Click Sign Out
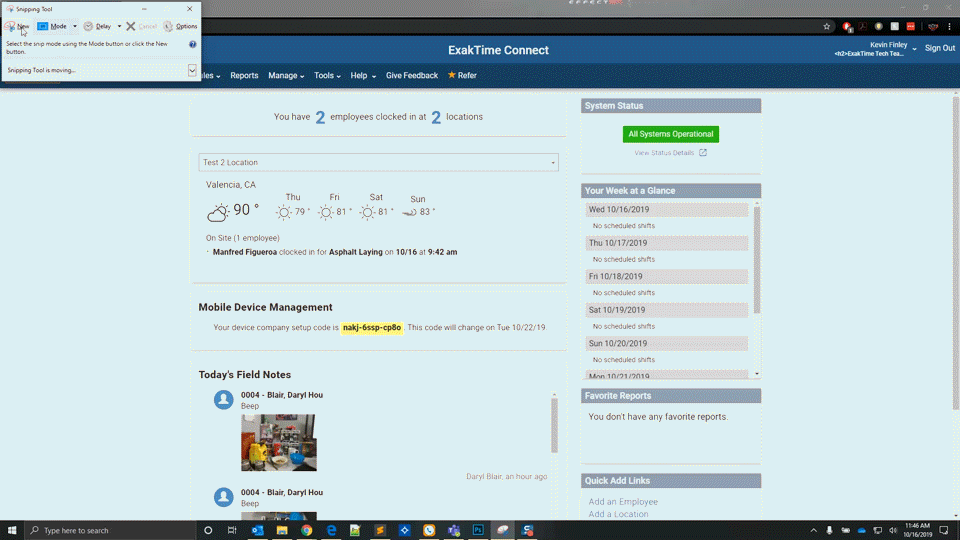Viewport: 960px width, 540px height. tap(940, 48)
